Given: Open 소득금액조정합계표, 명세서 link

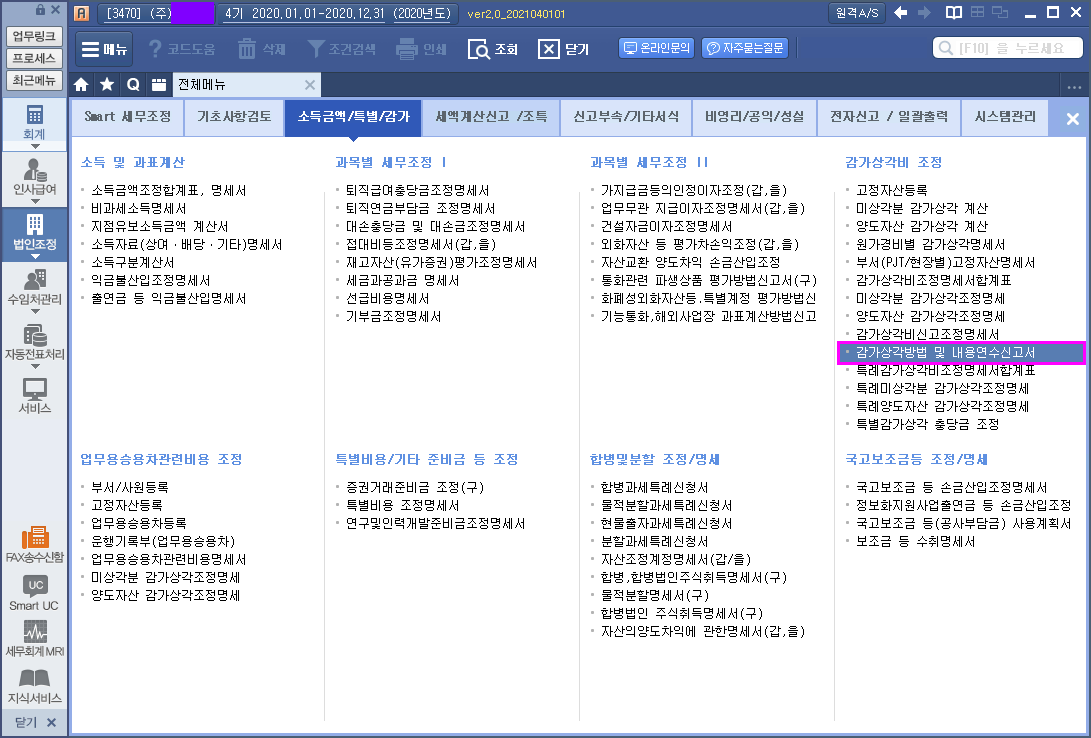Looking at the screenshot, I should pyautogui.click(x=168, y=190).
